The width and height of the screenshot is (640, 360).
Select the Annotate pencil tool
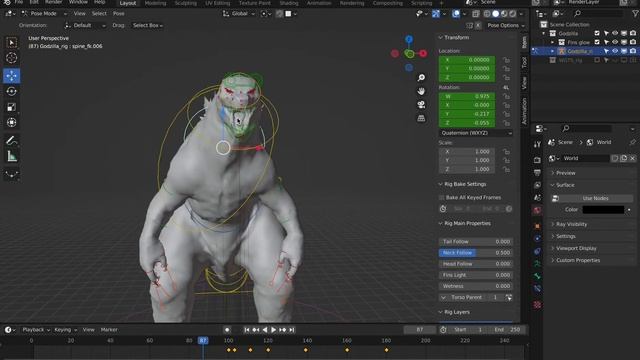point(11,141)
